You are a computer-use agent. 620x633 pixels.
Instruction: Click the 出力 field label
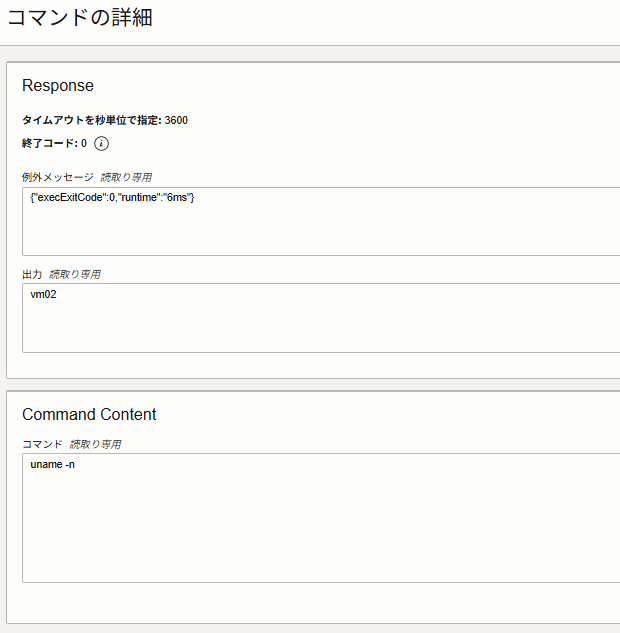32,275
